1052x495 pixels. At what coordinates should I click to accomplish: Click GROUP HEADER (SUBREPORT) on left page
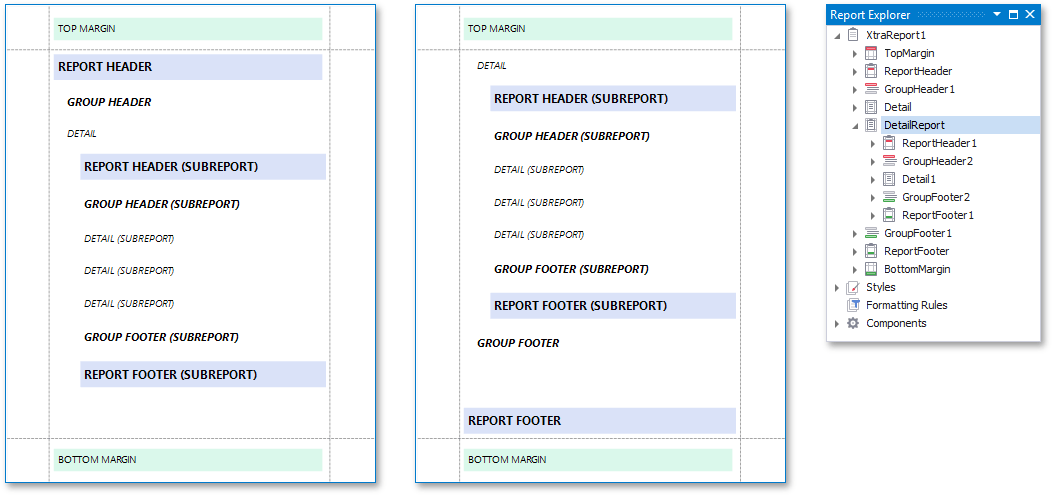point(162,204)
